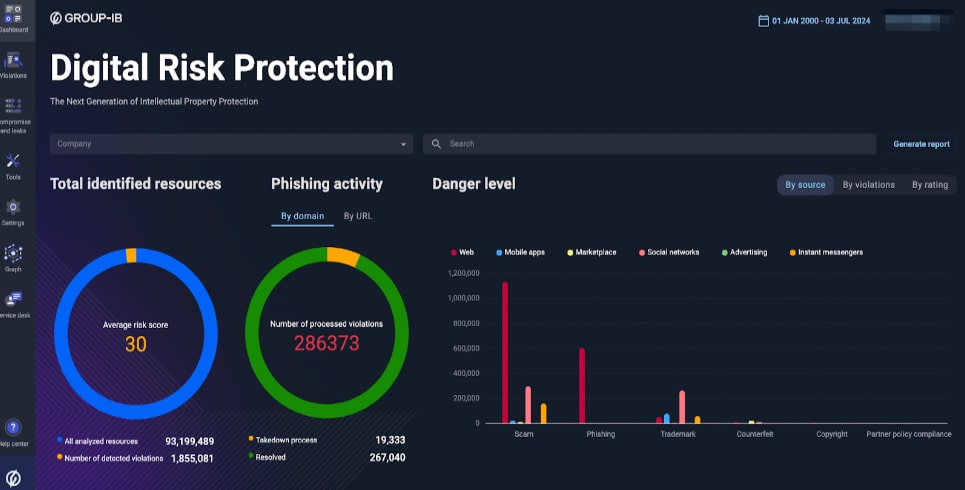Click the Group-IB logo at sidebar bottom

(13, 478)
